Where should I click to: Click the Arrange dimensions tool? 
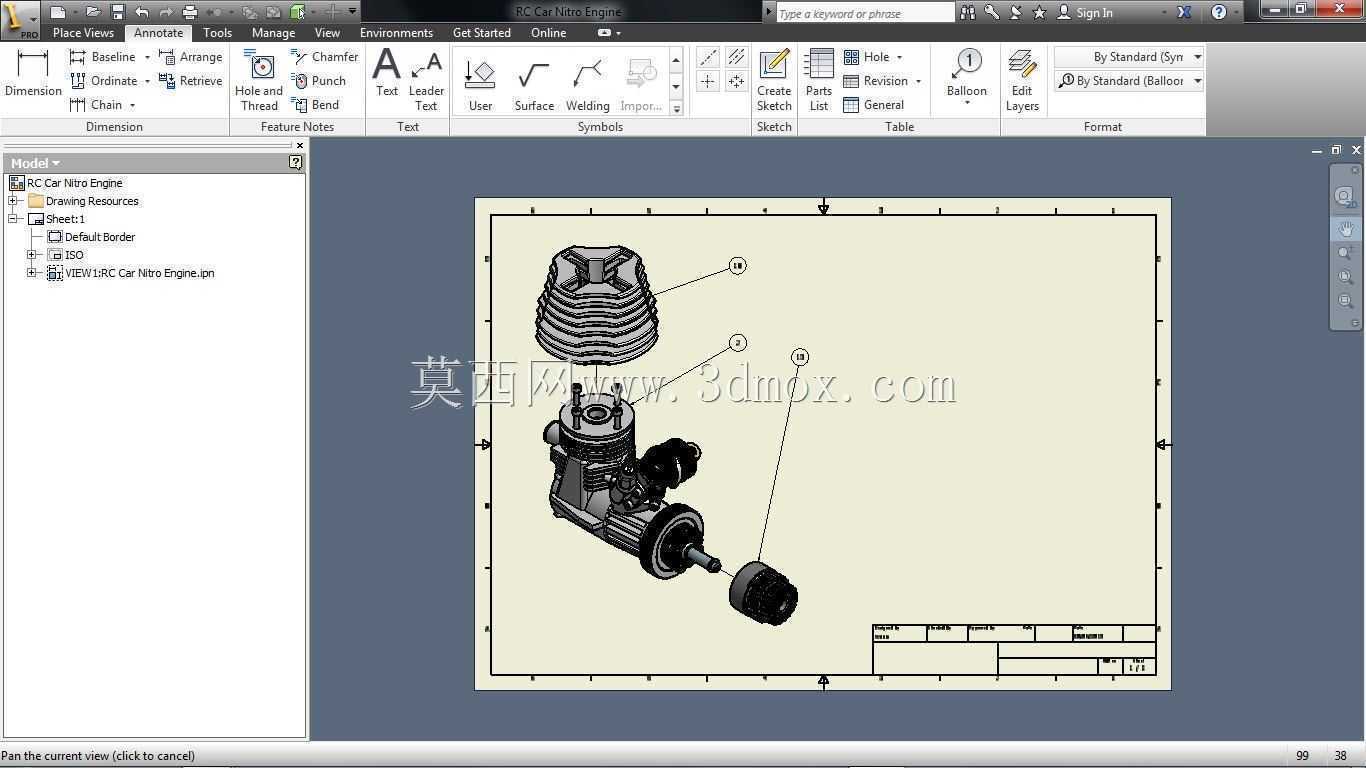[190, 57]
